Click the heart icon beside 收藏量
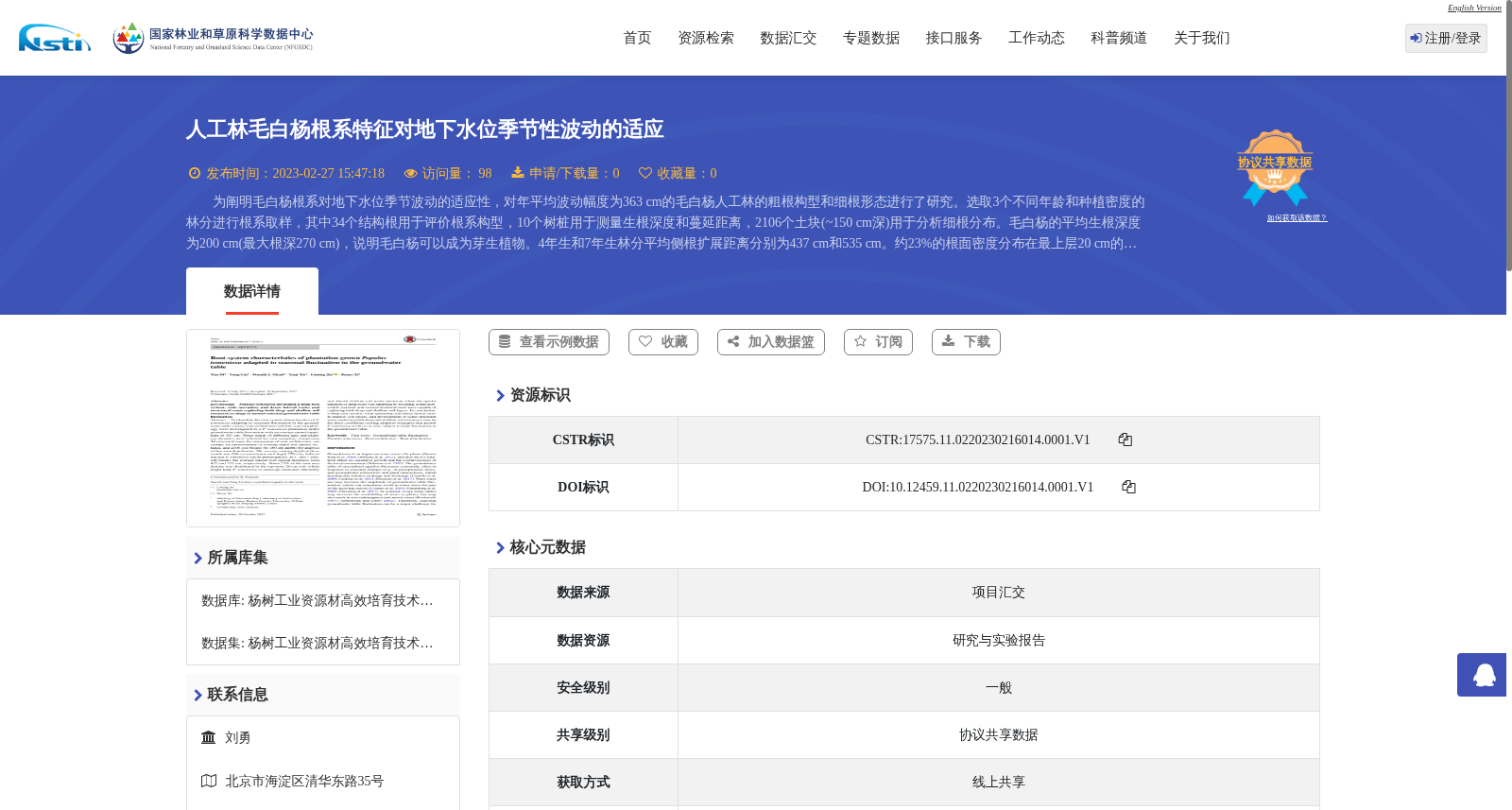This screenshot has height=810, width=1512. point(645,173)
